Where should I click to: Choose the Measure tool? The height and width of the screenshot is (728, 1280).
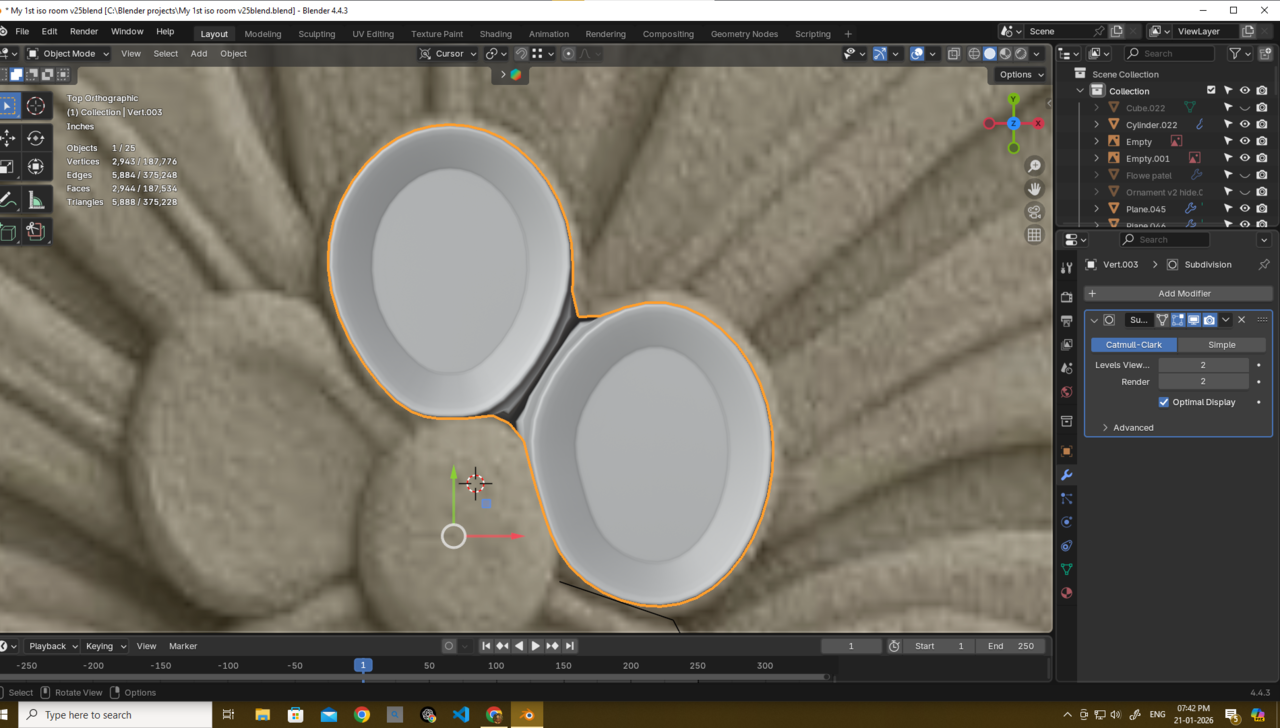point(36,200)
